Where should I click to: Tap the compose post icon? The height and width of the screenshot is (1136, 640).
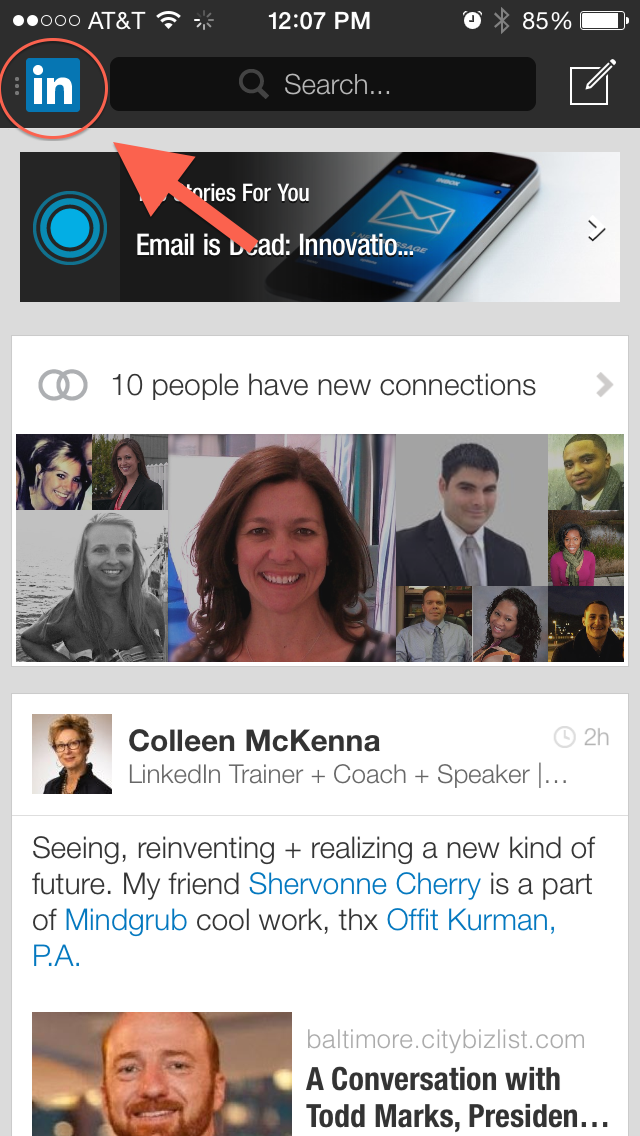coord(593,83)
